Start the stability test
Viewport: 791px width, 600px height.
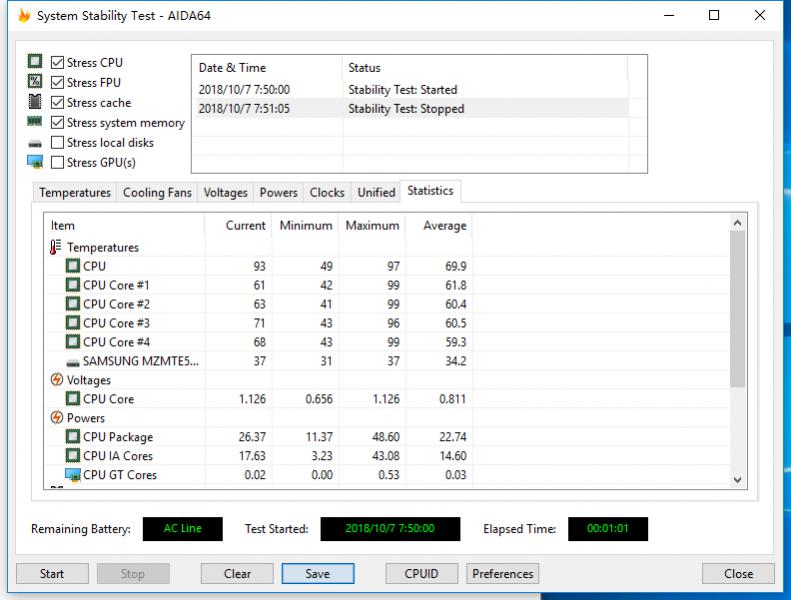[52, 574]
